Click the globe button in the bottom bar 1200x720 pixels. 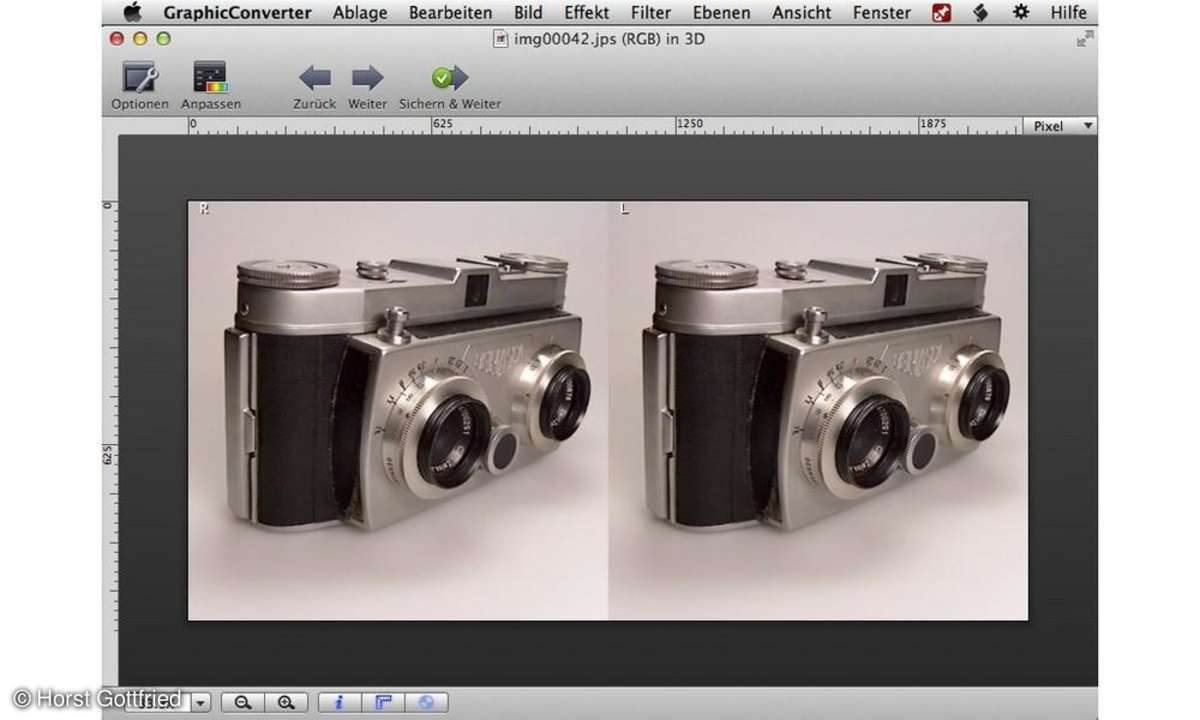click(426, 702)
